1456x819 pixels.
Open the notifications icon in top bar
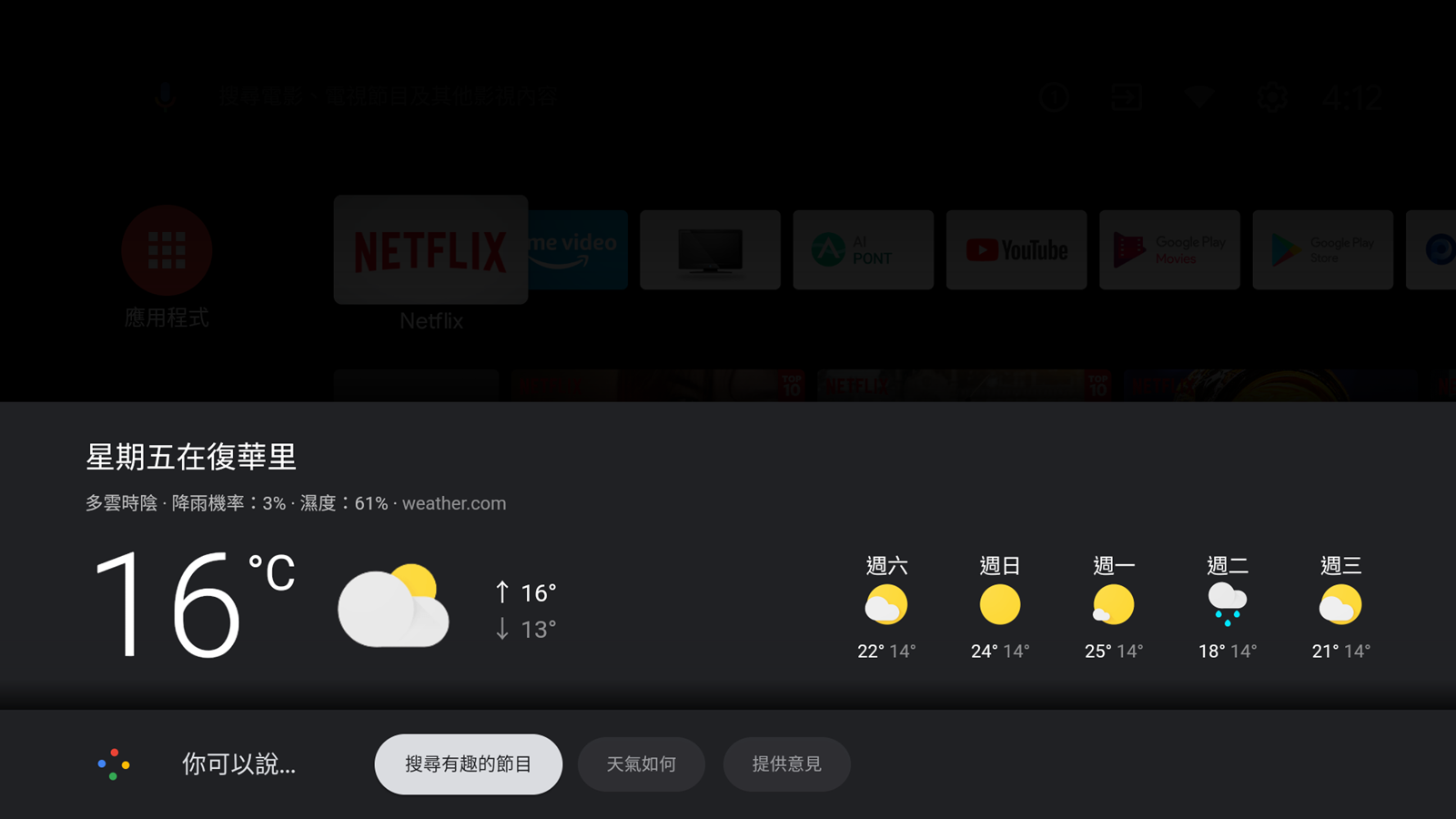[x=1054, y=96]
